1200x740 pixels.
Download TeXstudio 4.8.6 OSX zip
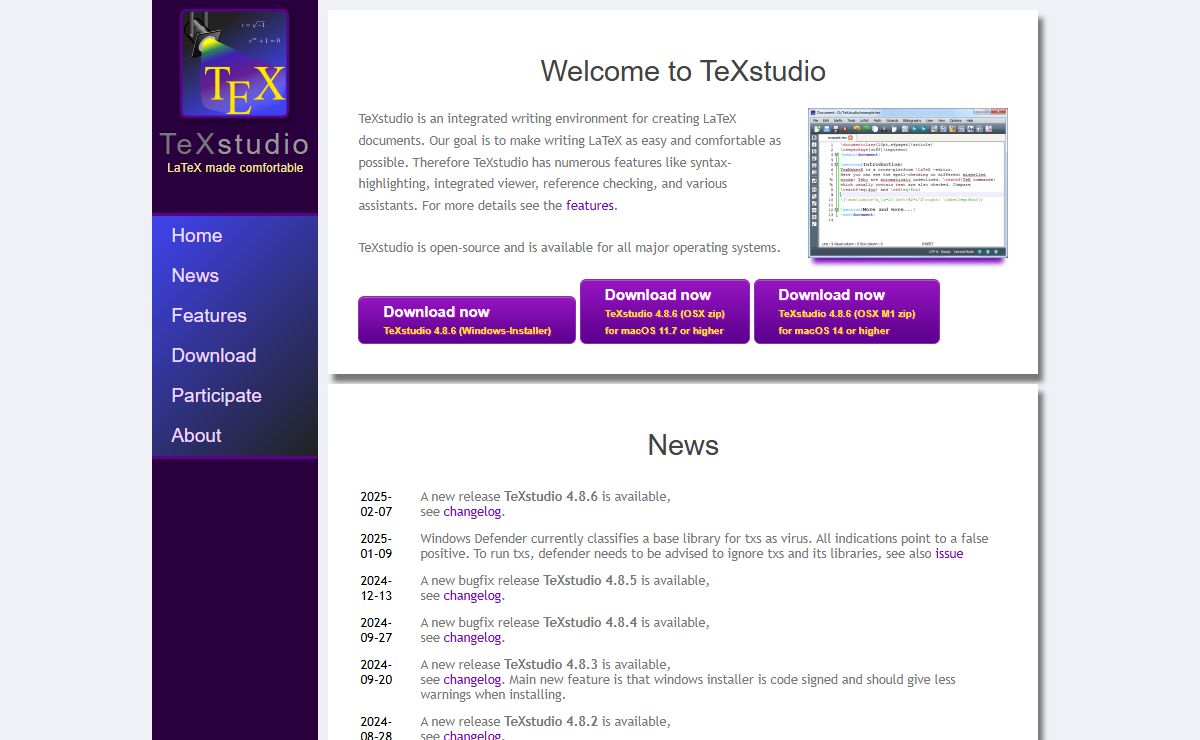[665, 311]
